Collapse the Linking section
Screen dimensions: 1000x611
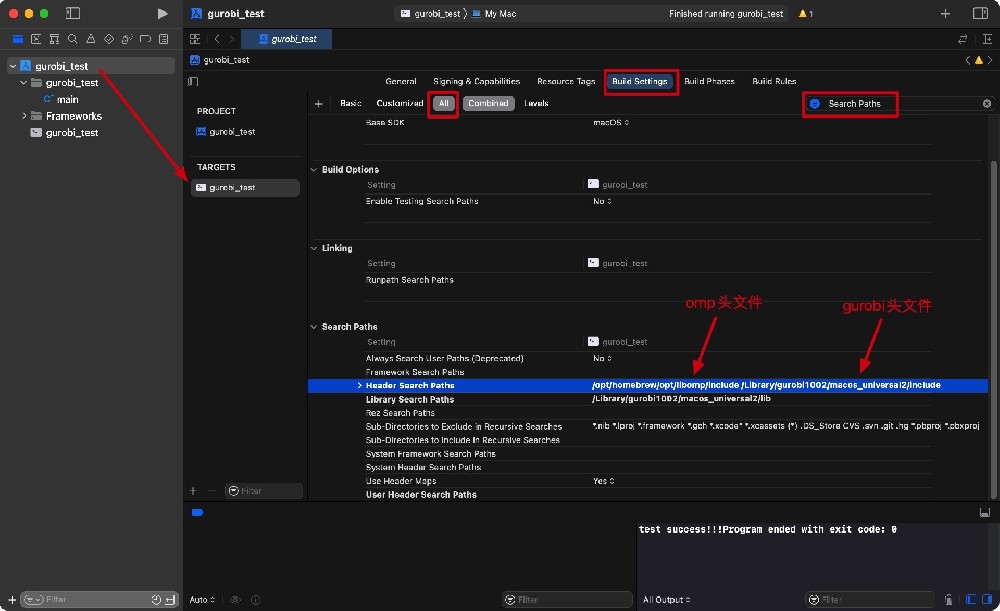pyautogui.click(x=314, y=248)
